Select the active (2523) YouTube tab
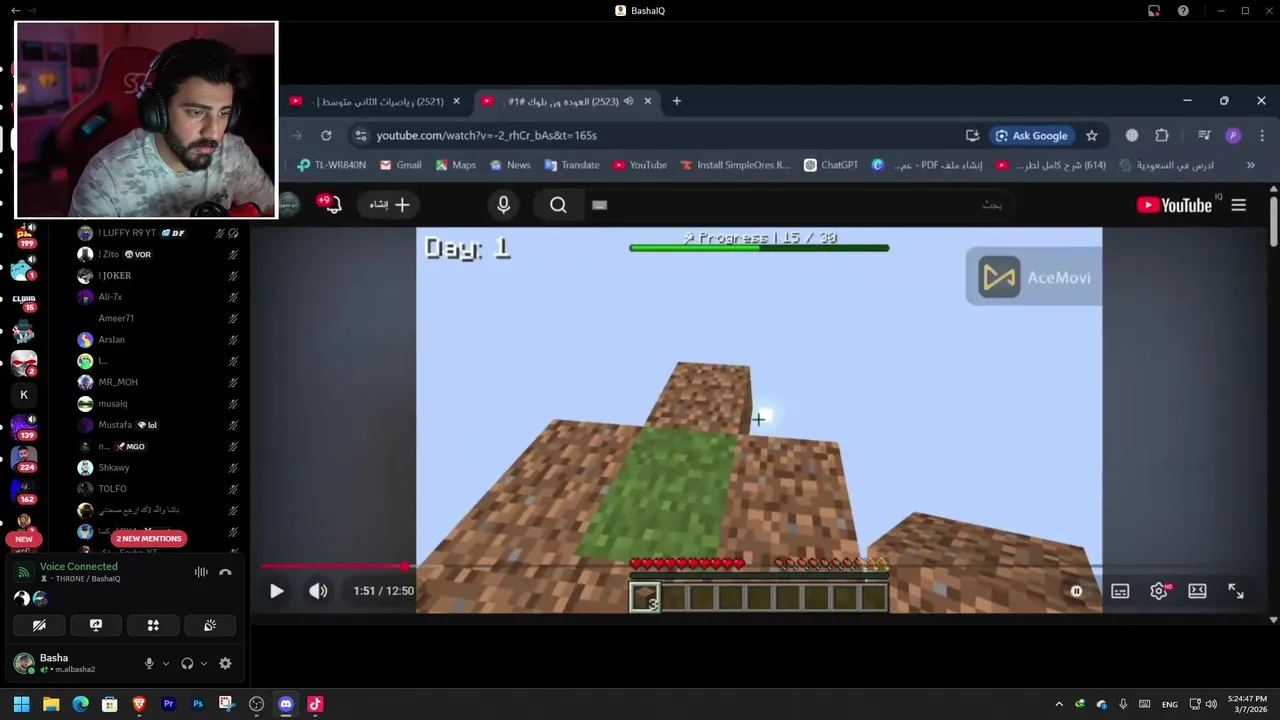The height and width of the screenshot is (720, 1280). point(566,101)
